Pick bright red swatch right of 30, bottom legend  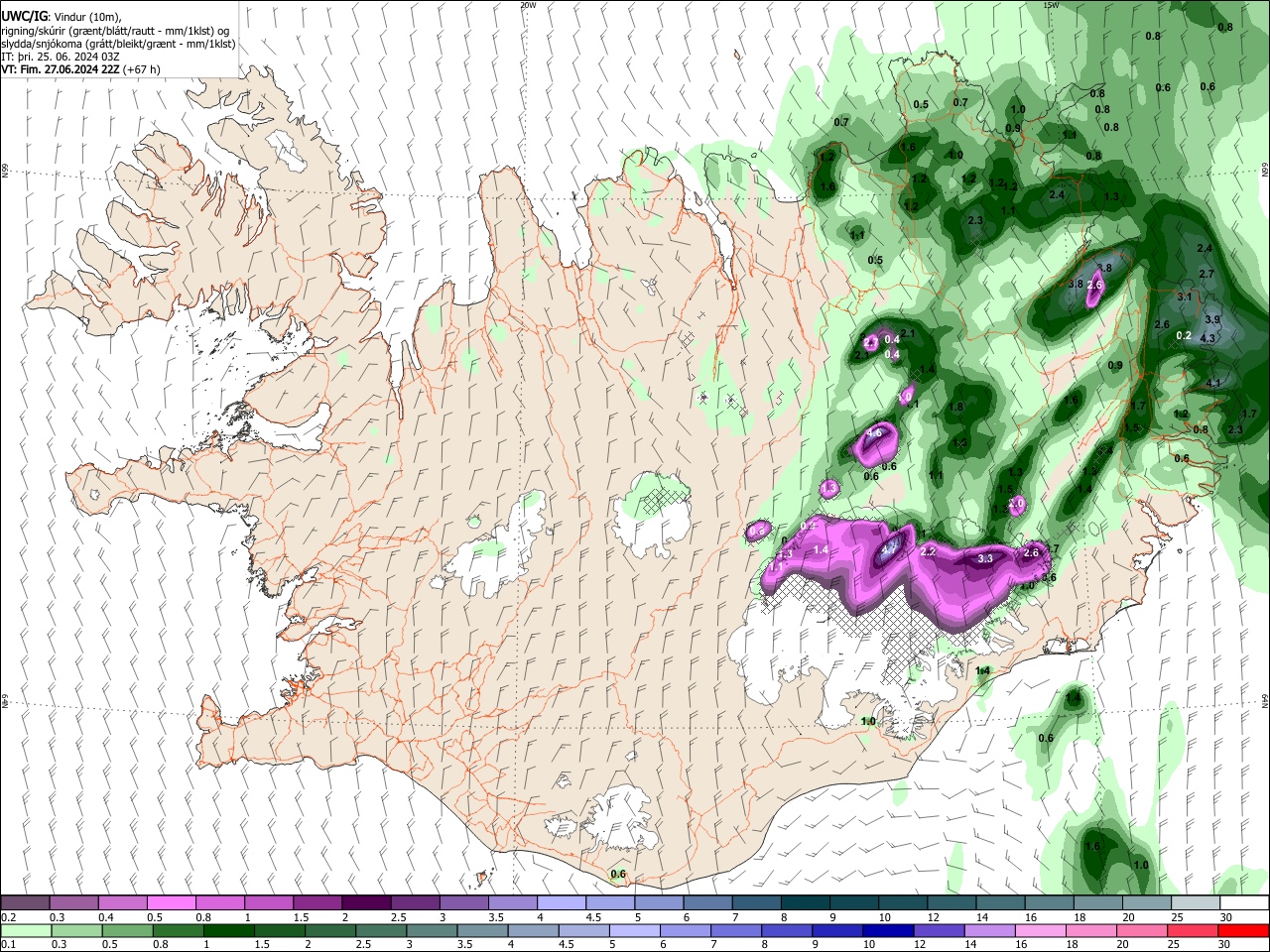click(x=1244, y=931)
